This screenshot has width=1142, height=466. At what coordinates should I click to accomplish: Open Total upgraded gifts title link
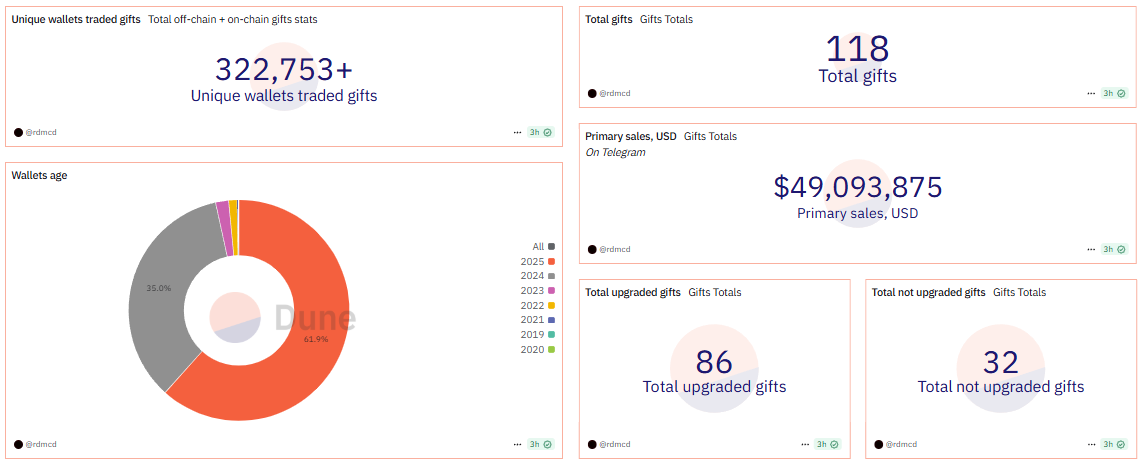(x=633, y=292)
